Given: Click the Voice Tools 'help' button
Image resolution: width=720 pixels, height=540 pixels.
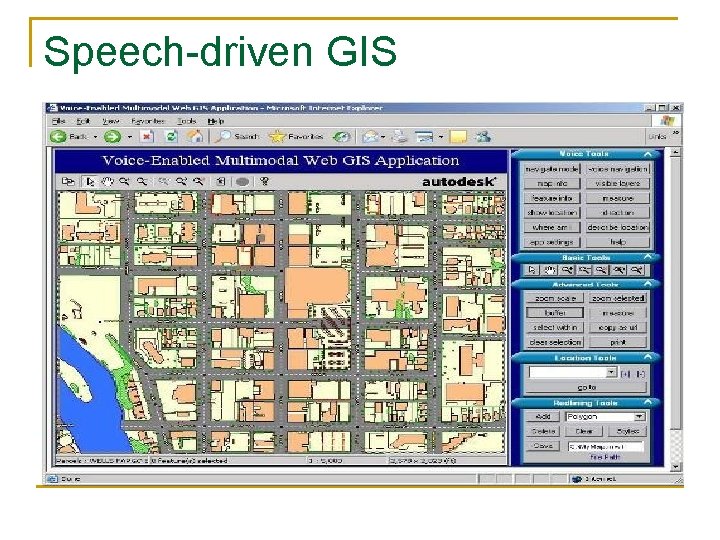Looking at the screenshot, I should point(618,242).
